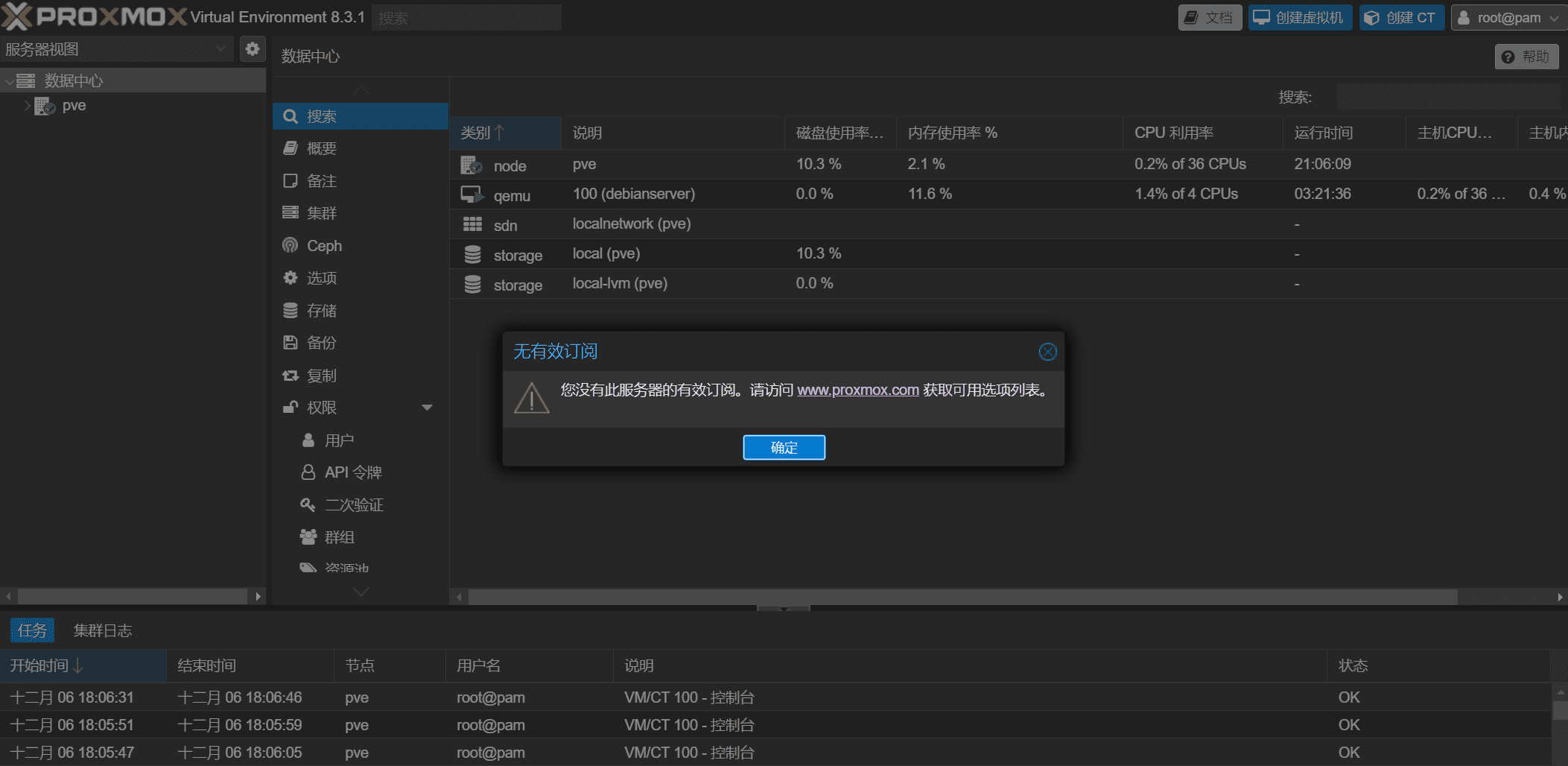
Task: Follow the www.proxmox.com link
Action: click(857, 390)
